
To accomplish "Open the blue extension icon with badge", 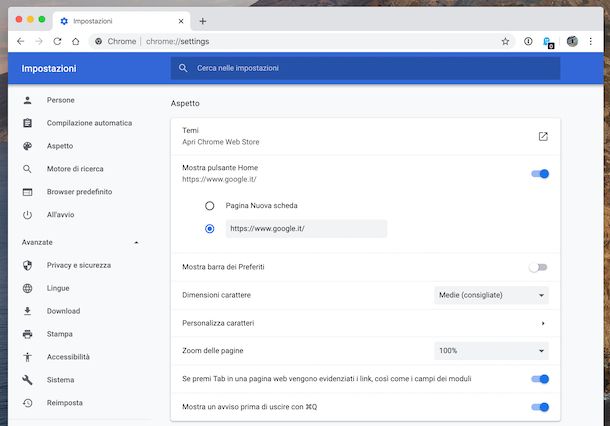I will (x=548, y=42).
